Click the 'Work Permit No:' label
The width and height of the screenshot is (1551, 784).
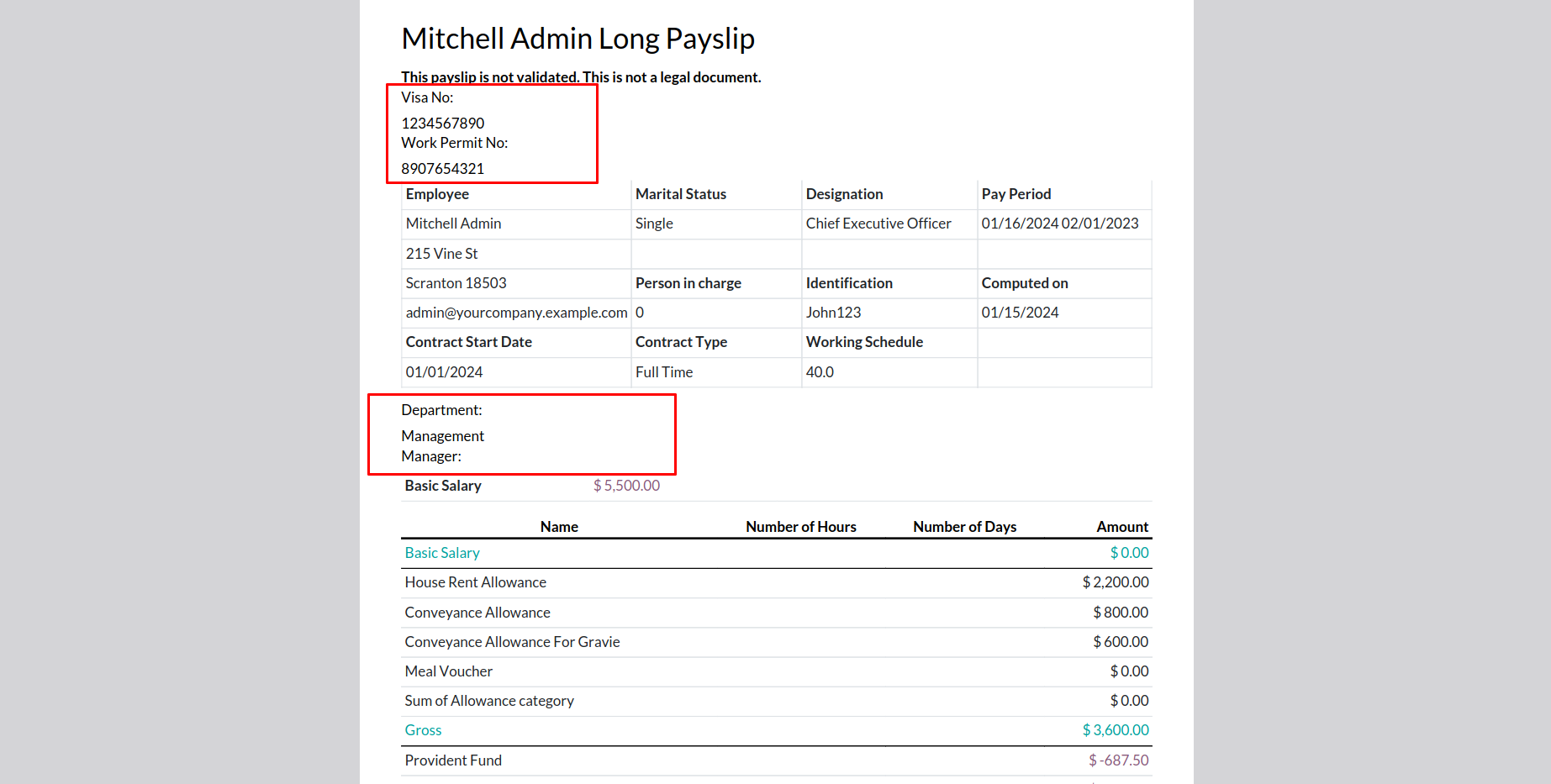(455, 143)
